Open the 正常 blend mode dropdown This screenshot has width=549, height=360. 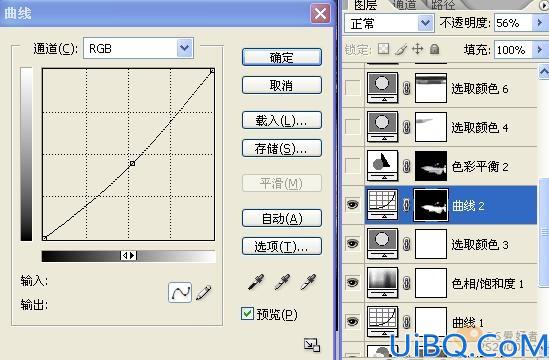coord(425,23)
